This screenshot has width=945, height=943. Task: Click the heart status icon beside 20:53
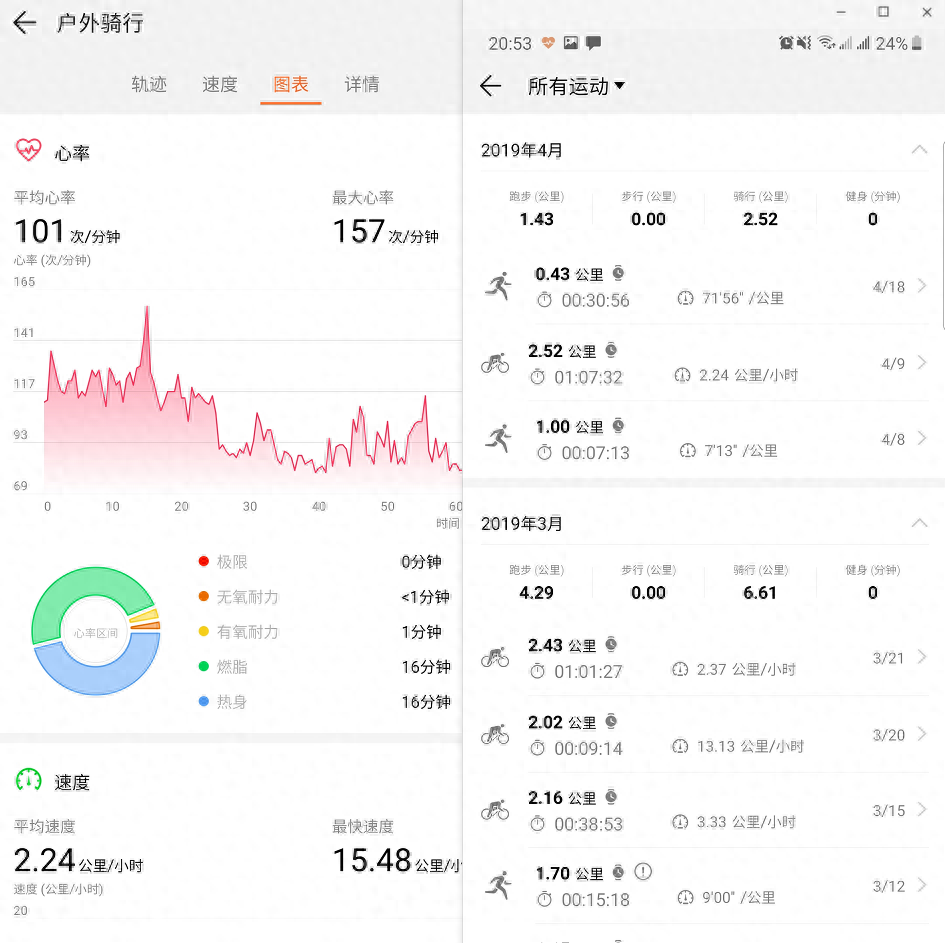point(548,43)
